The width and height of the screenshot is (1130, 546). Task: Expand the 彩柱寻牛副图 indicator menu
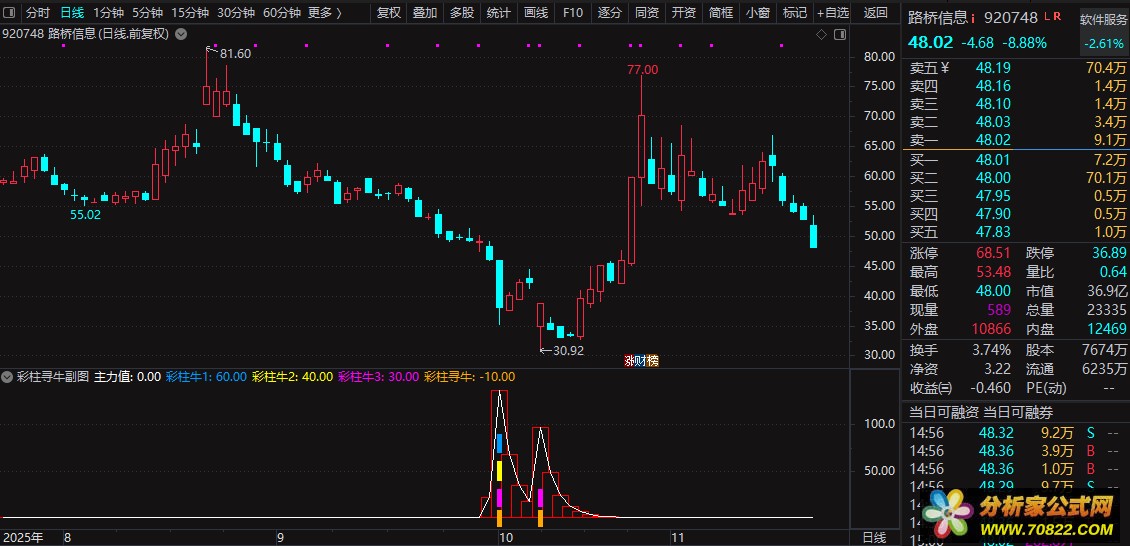coord(8,377)
